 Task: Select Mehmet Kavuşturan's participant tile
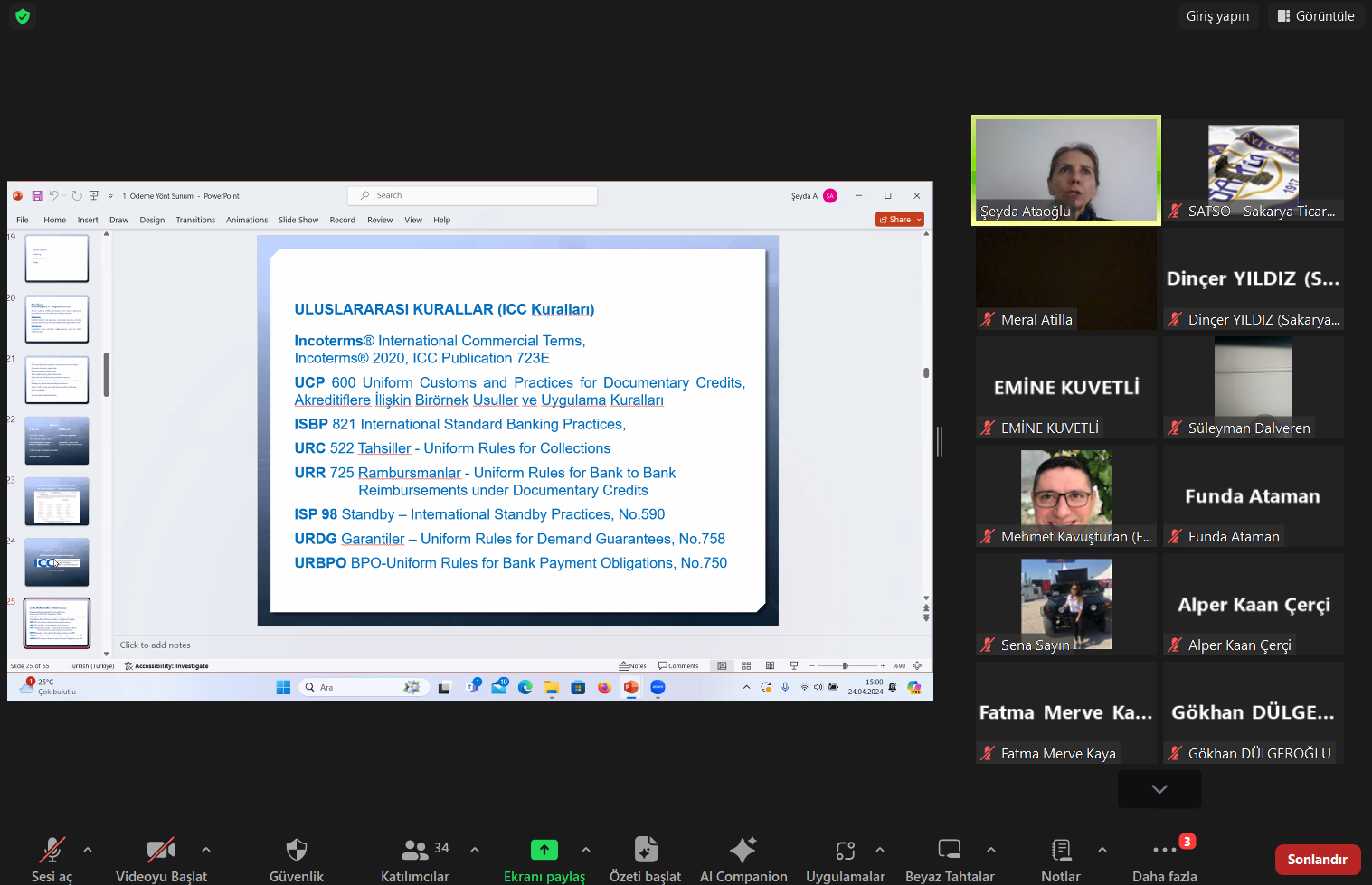1066,495
